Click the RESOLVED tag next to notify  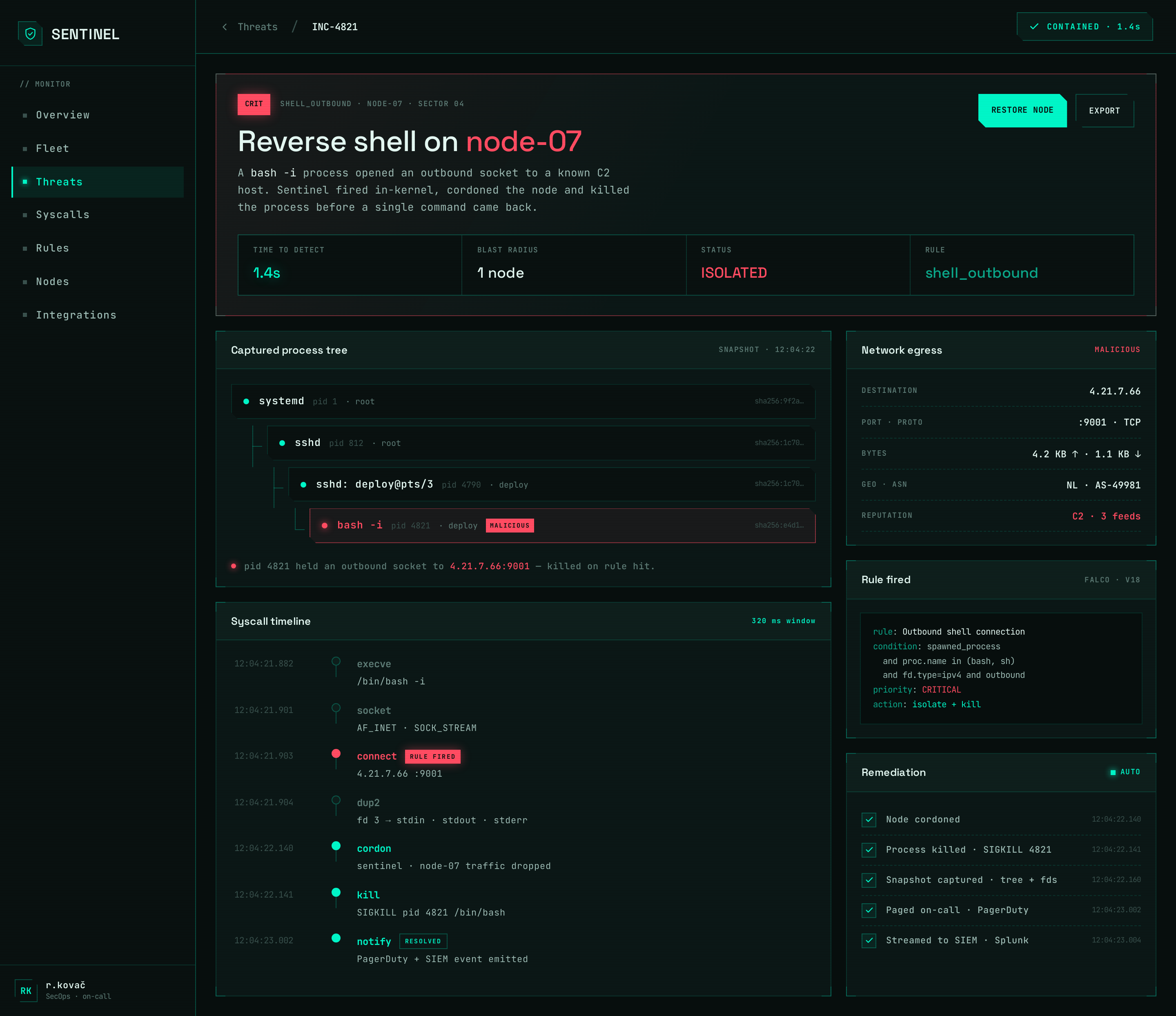click(423, 941)
